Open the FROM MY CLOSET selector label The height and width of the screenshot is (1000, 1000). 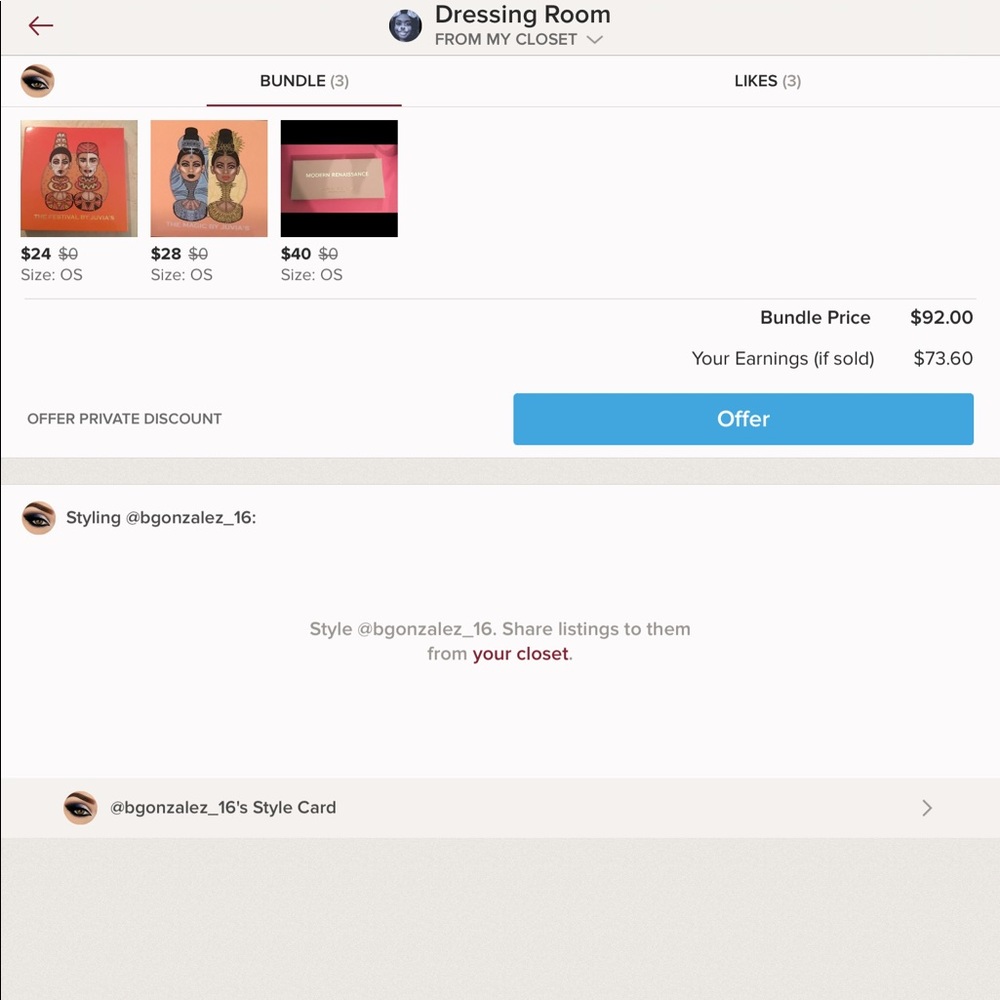point(506,40)
